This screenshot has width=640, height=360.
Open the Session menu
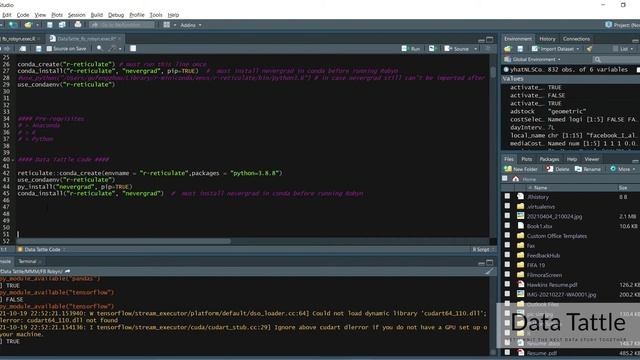(x=76, y=15)
